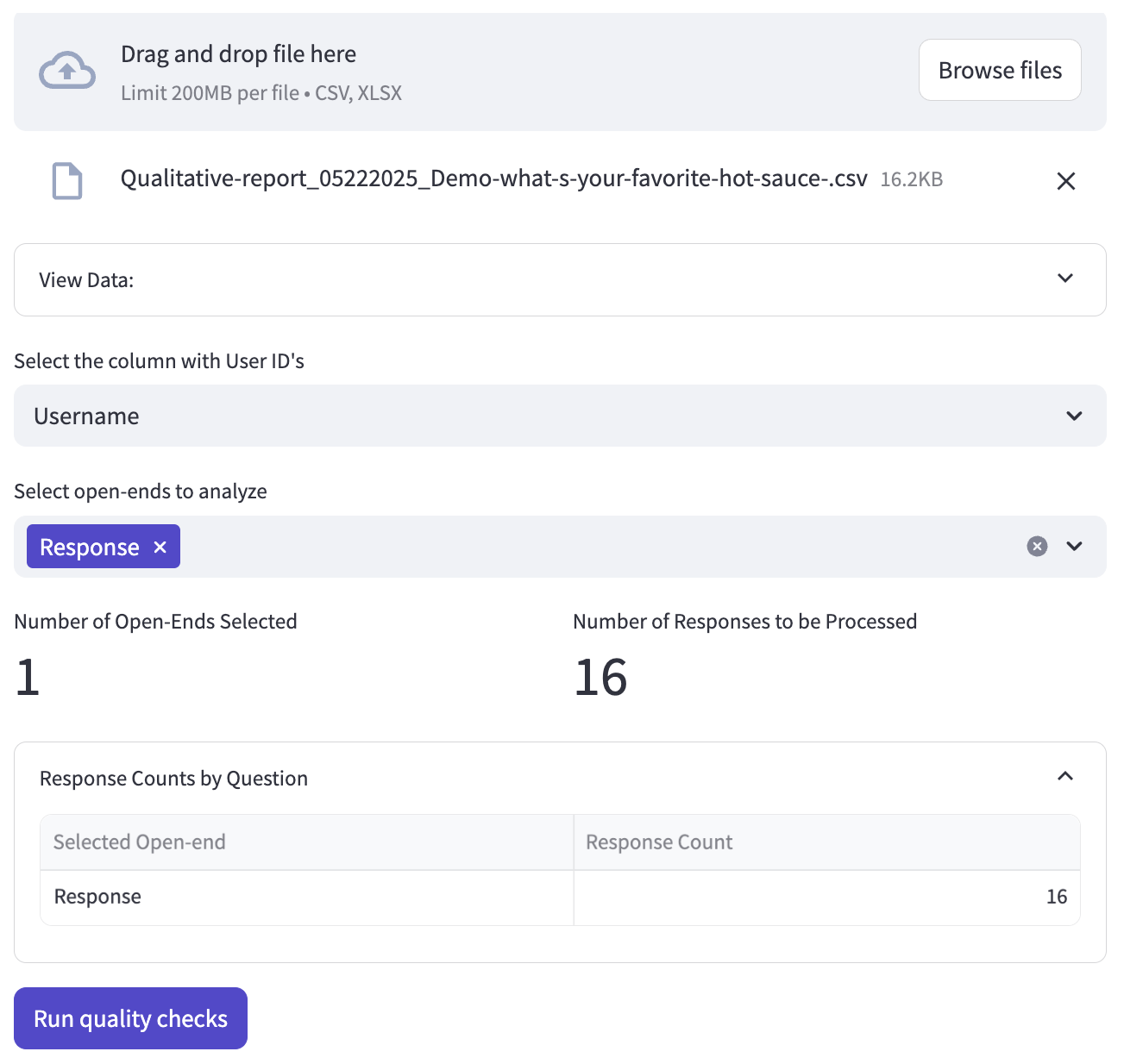The image size is (1124, 1064).
Task: Click Select open-ends to analyze label
Action: pos(141,491)
